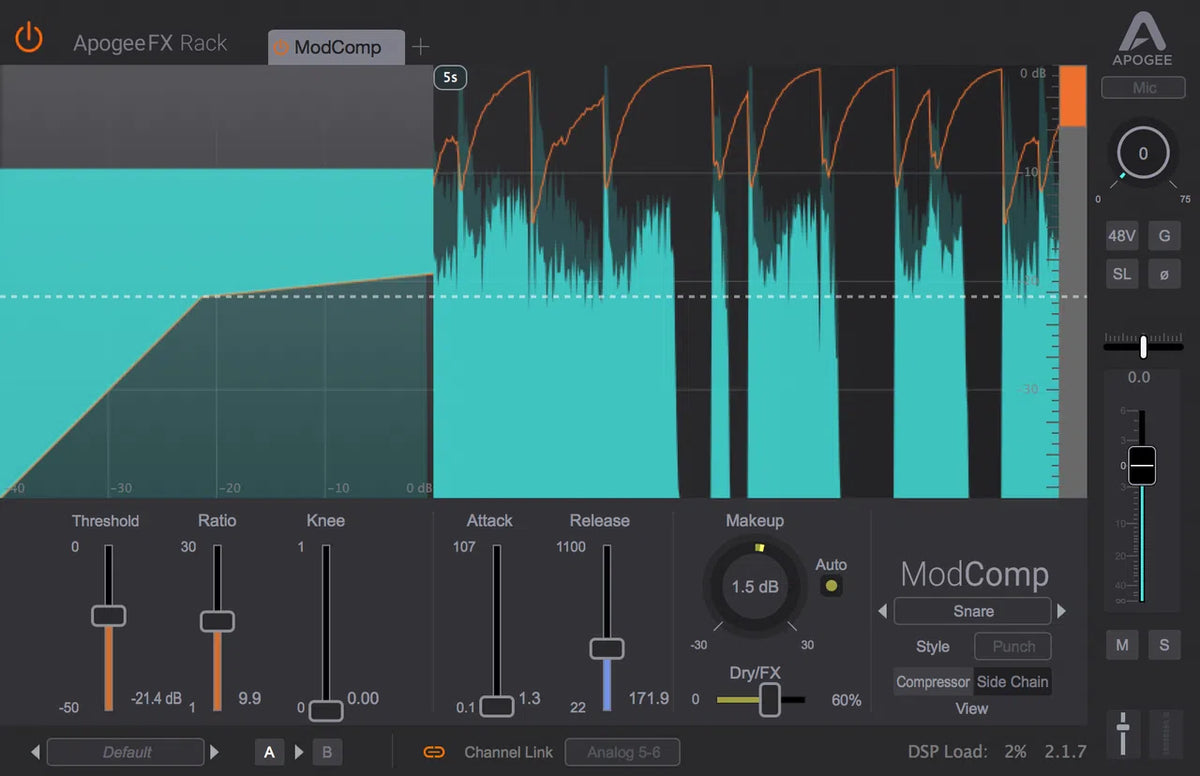1200x776 pixels.
Task: Select the fader view icon bottom right
Action: click(1122, 732)
